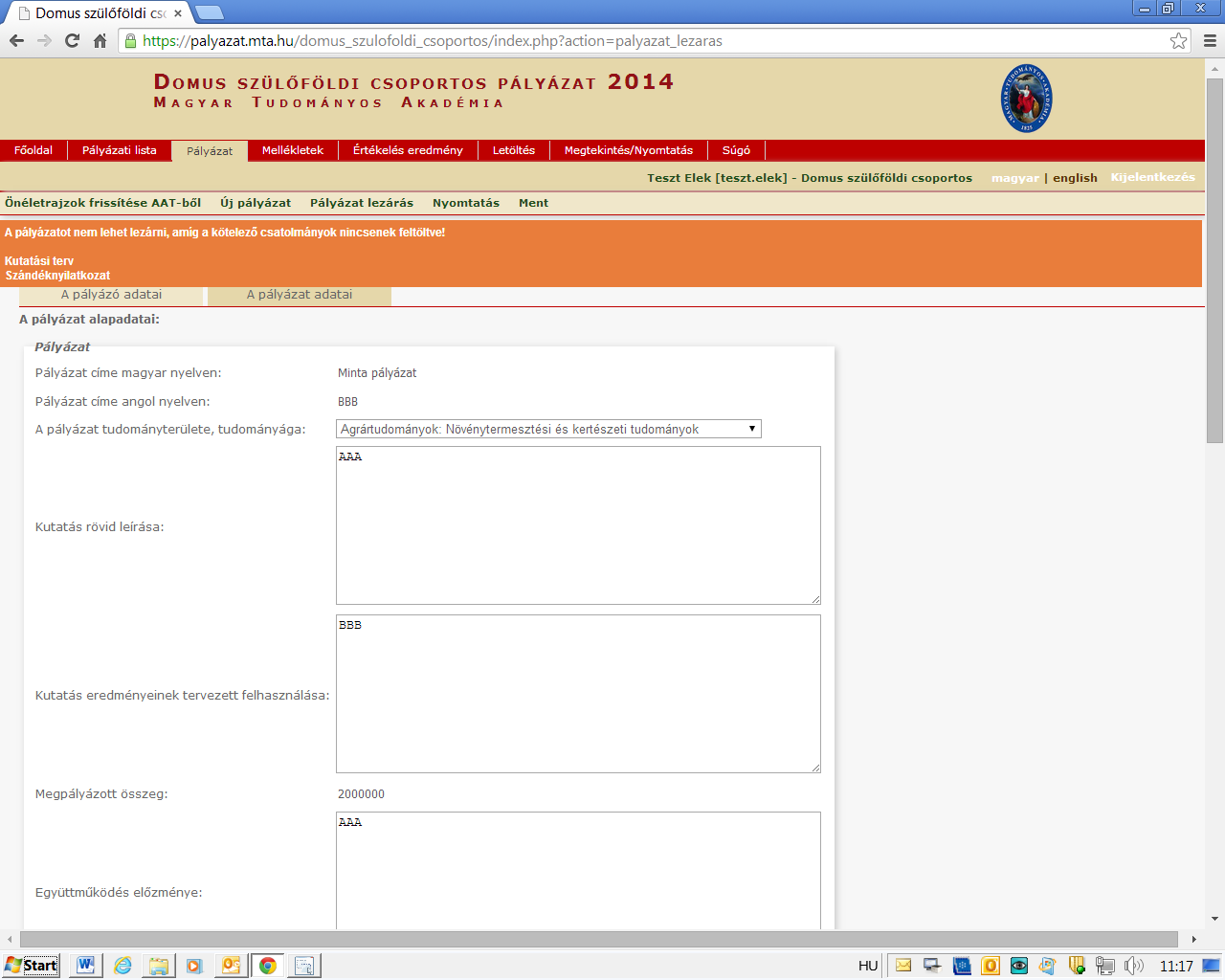Click the network monitor tray icon
The image size is (1225, 980).
tap(932, 966)
